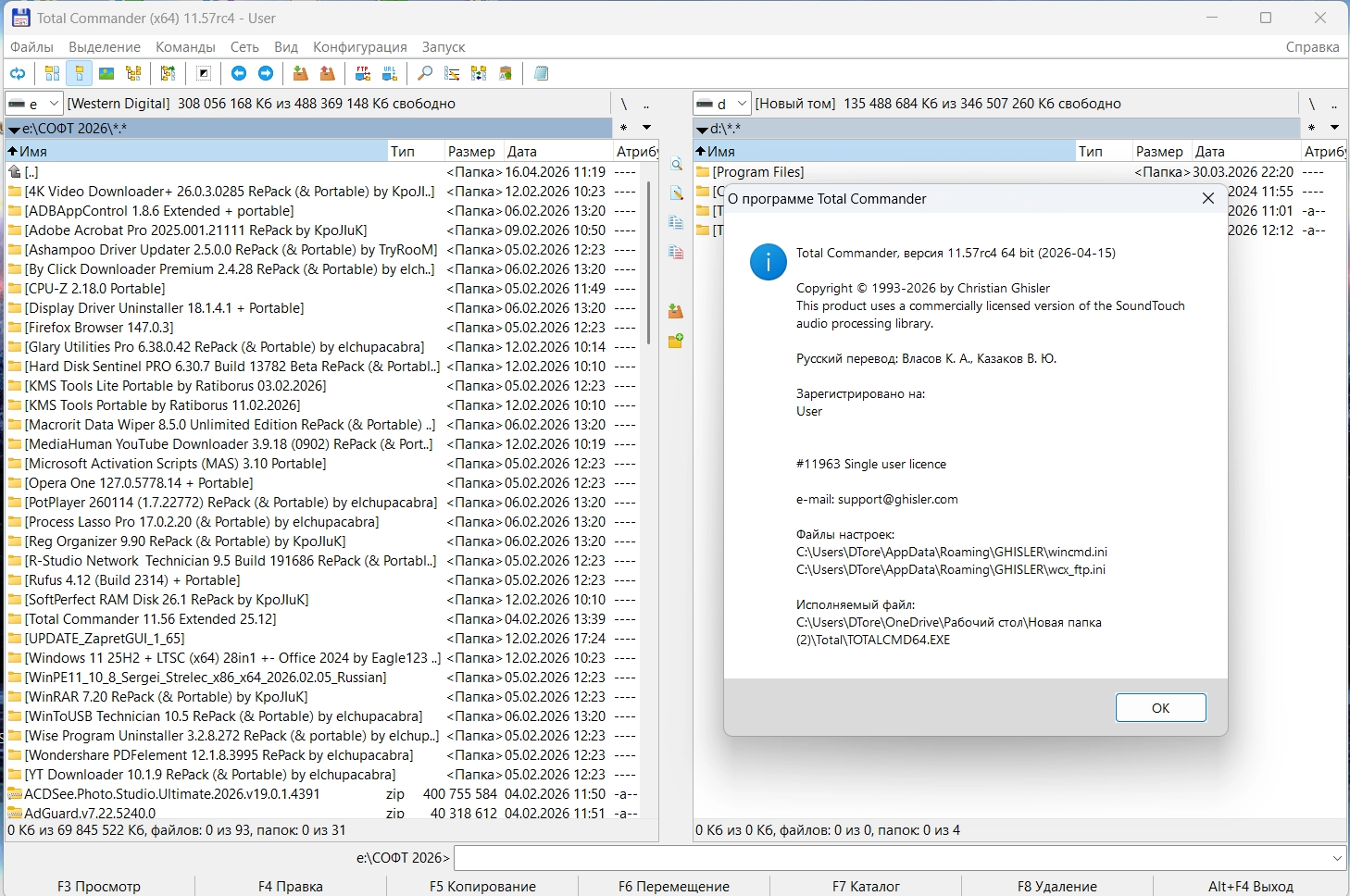Viewport: 1350px width, 896px height.
Task: Open the Notepad icon in the toolbar
Action: pos(542,74)
